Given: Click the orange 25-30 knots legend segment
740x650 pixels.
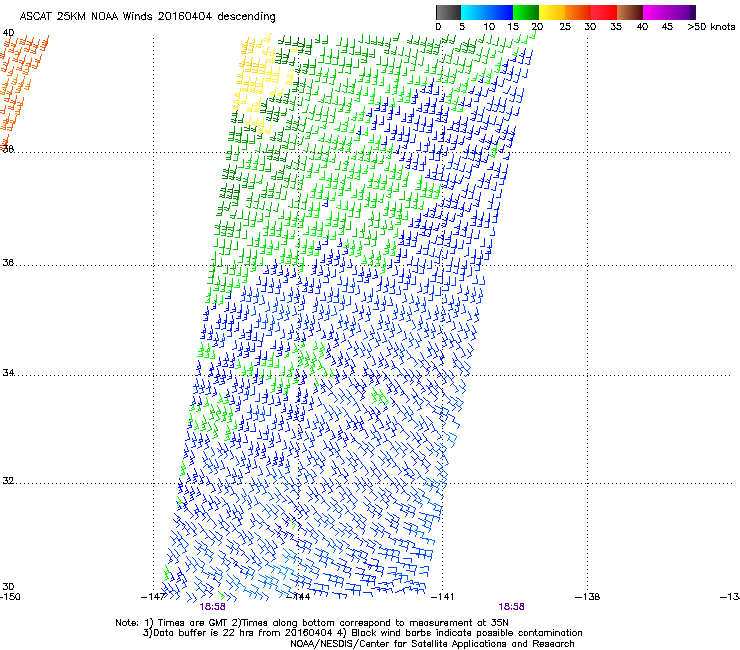Looking at the screenshot, I should point(578,12).
